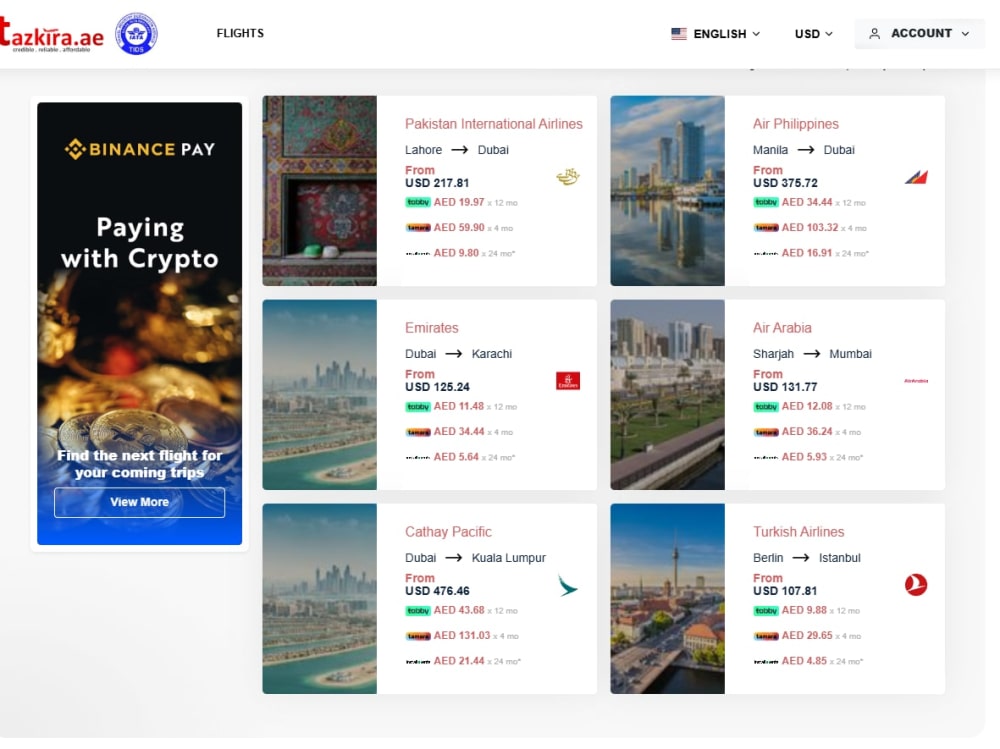
Task: Click the Sharjah cityscape thumbnail image
Action: click(668, 395)
